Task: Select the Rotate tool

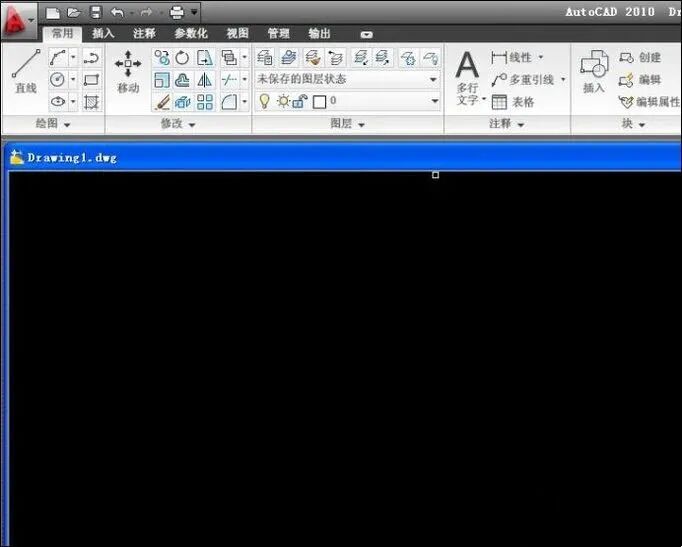Action: (x=182, y=57)
